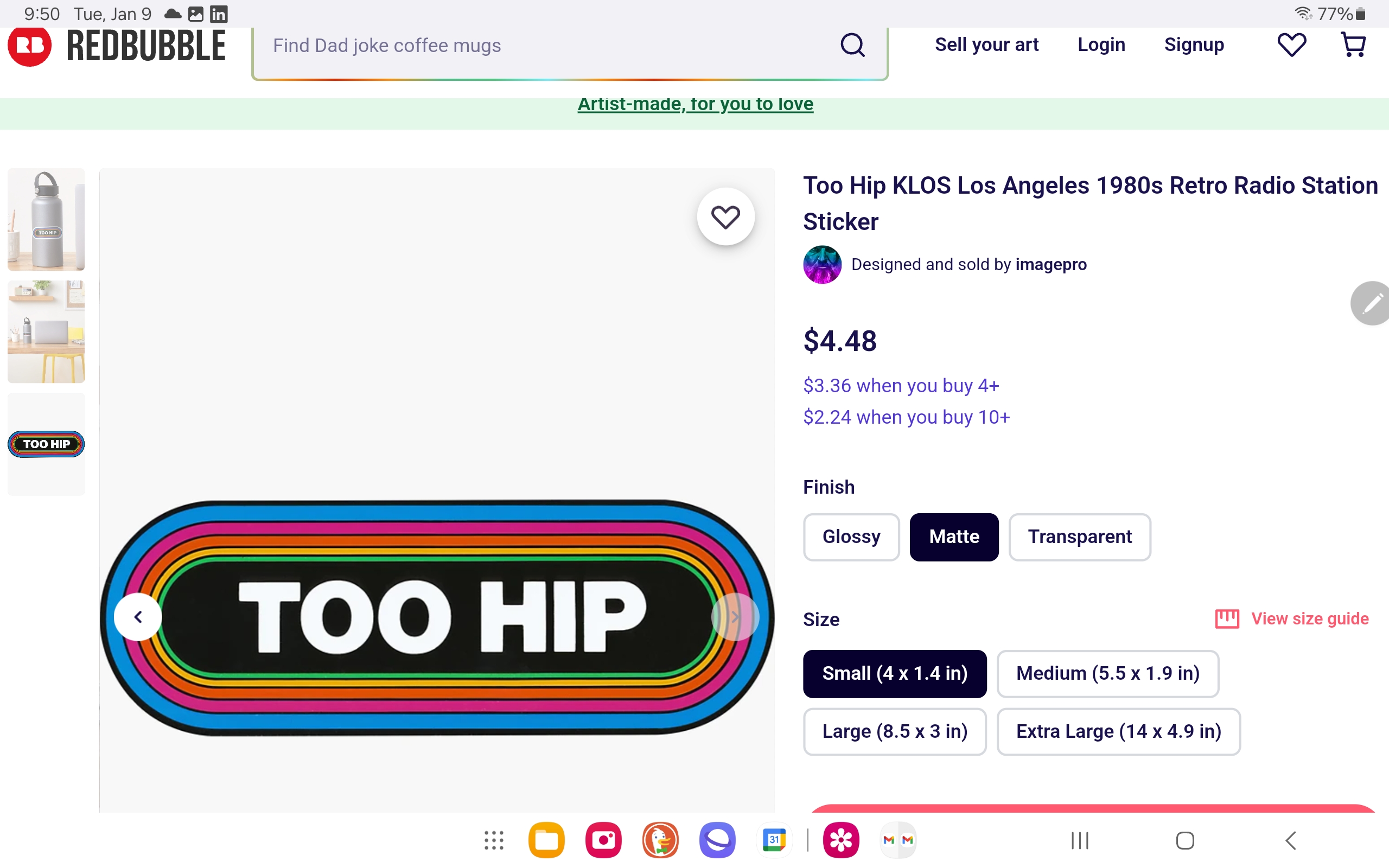Open the Sell your art page
The width and height of the screenshot is (1389, 868).
986,45
